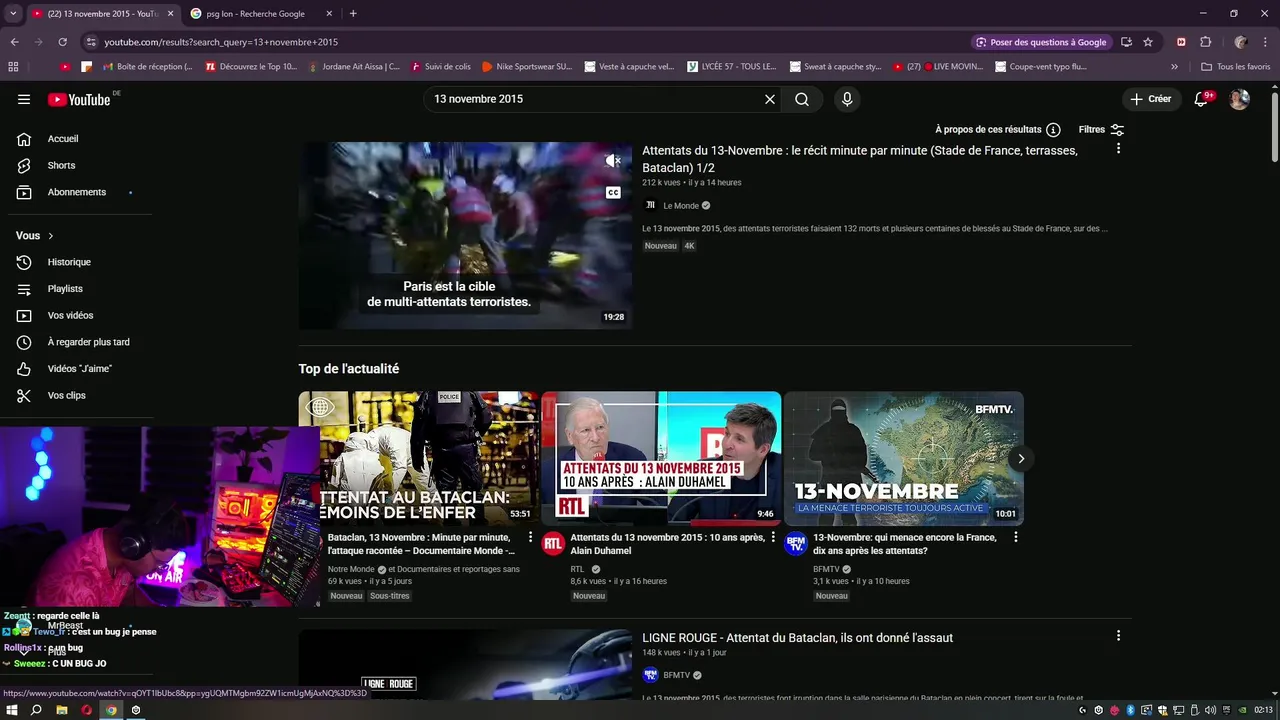Viewport: 1280px width, 720px height.
Task: Open the account avatar menu
Action: [1239, 99]
